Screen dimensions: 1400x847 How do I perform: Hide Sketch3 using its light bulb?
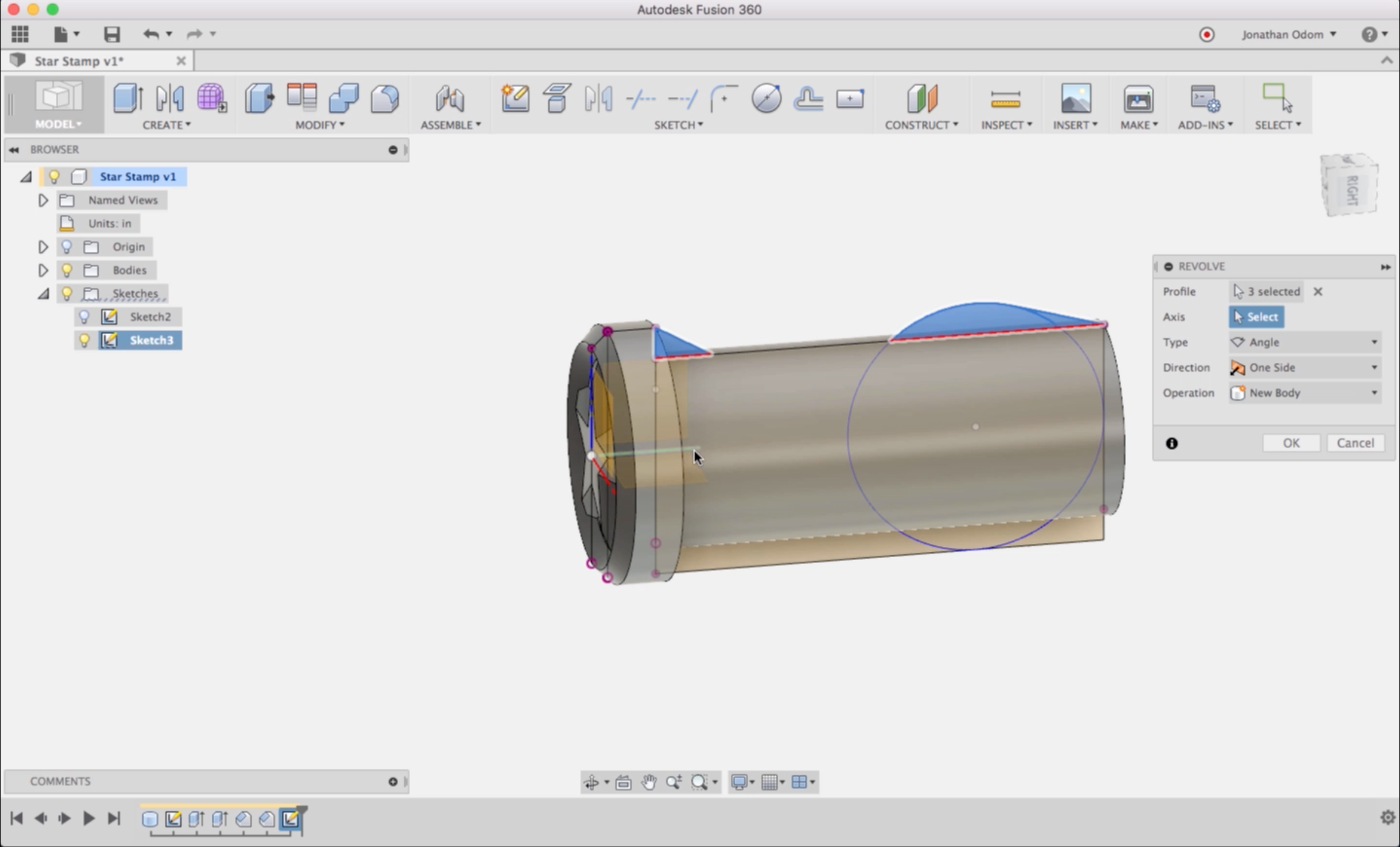(84, 341)
